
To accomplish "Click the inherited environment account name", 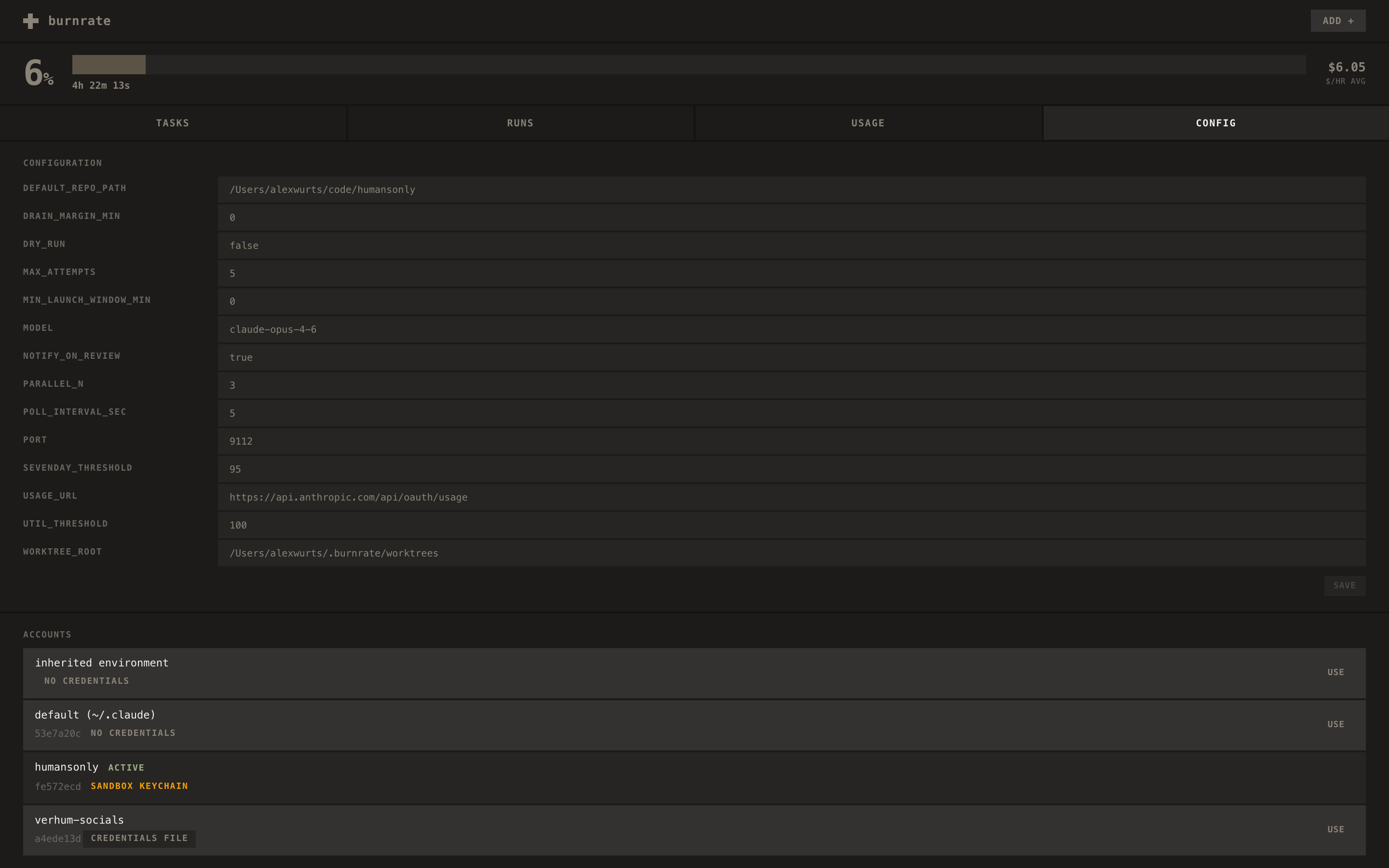I will click(102, 663).
